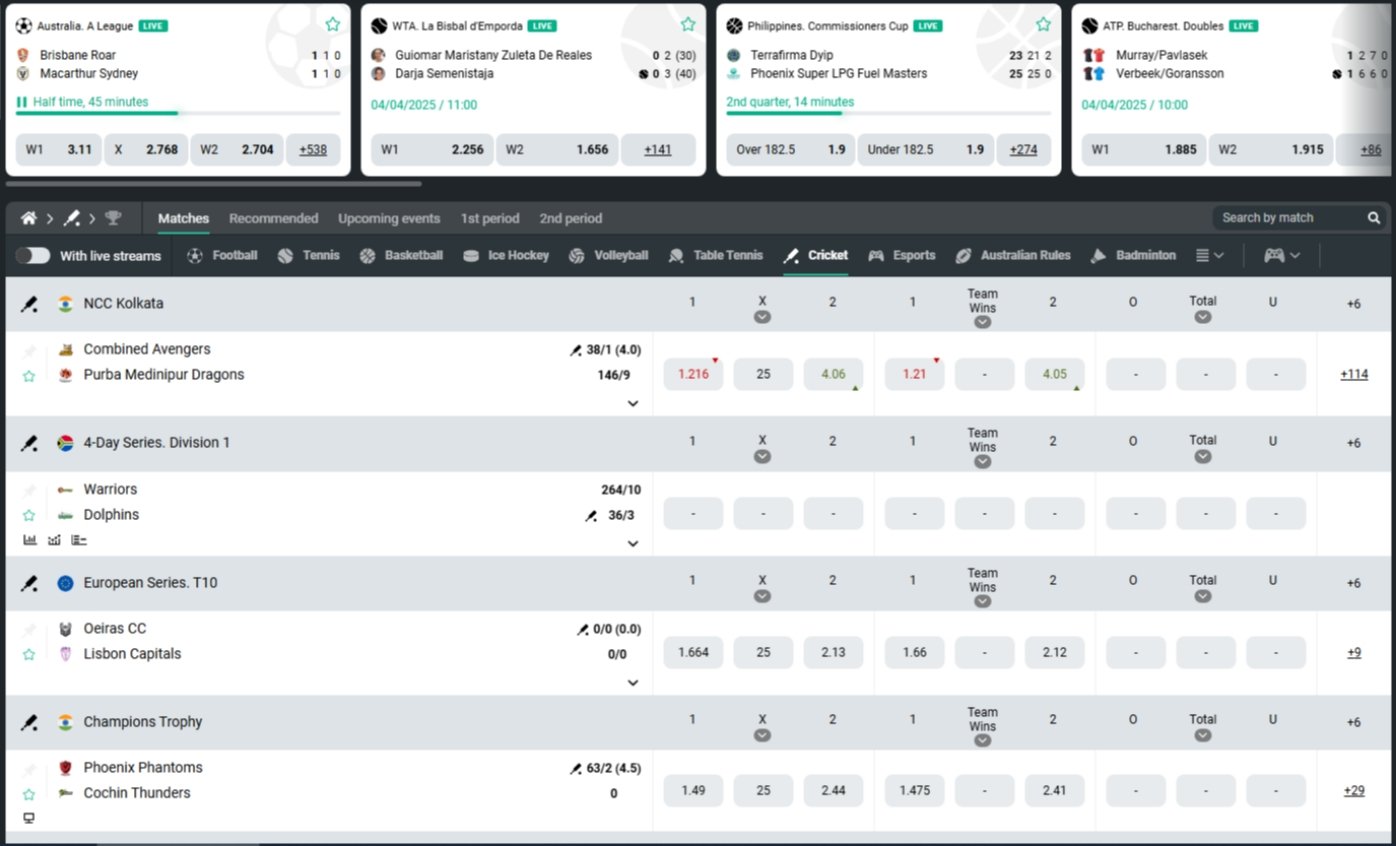
Task: Bet W1 3.11 on Brisbane Roar
Action: click(59, 150)
